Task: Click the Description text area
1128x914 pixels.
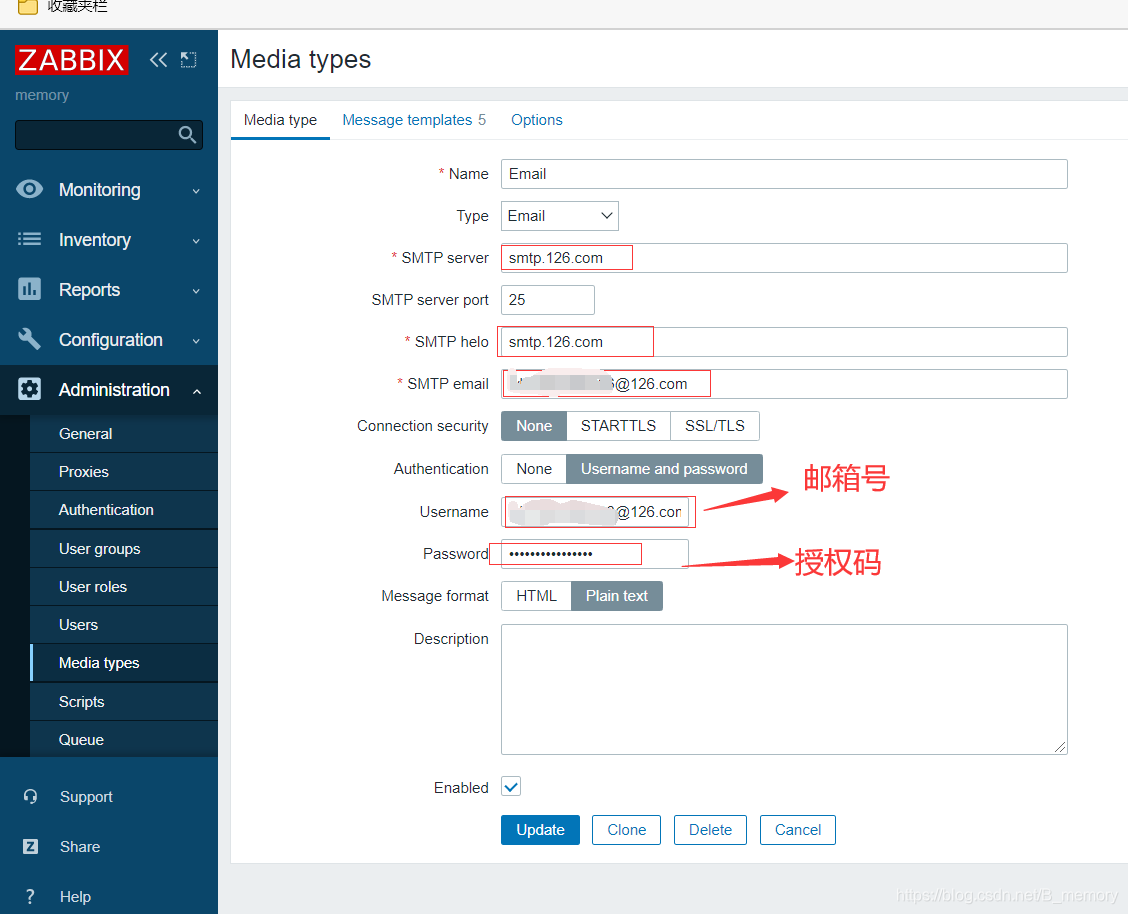Action: point(784,689)
